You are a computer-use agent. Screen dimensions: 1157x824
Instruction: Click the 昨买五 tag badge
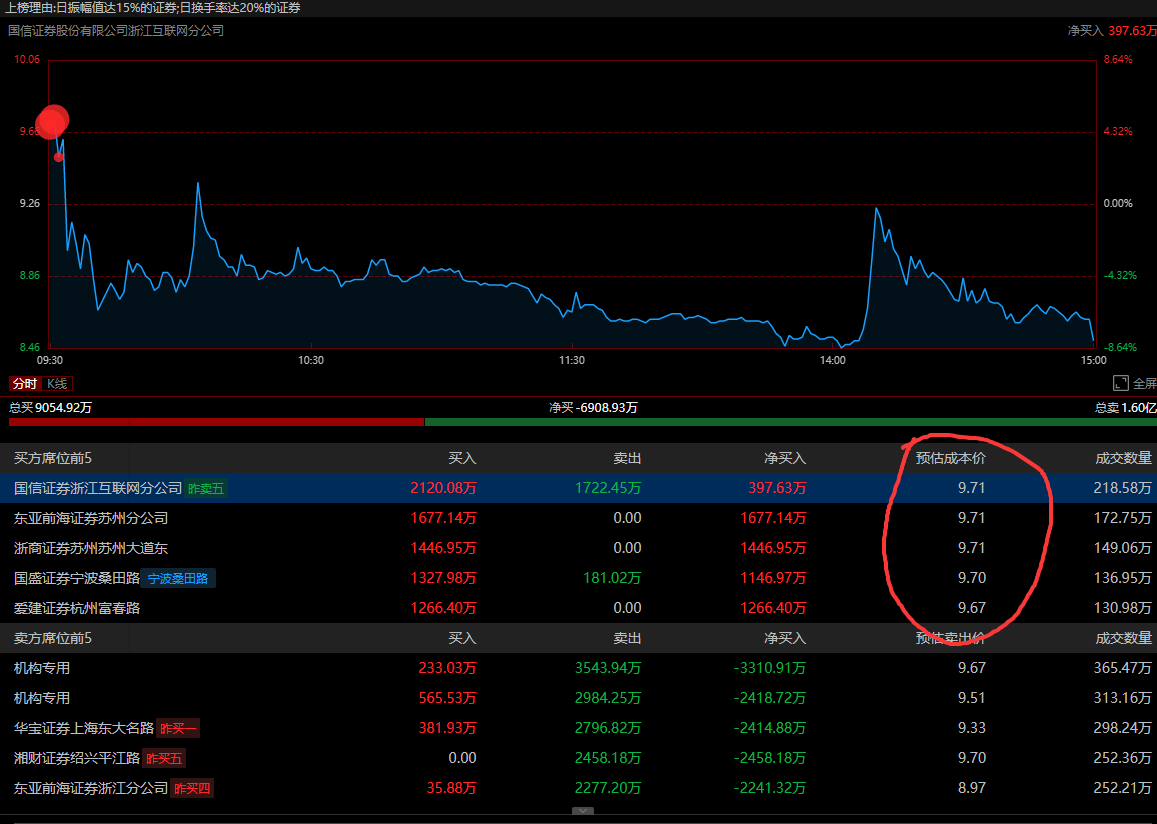164,758
